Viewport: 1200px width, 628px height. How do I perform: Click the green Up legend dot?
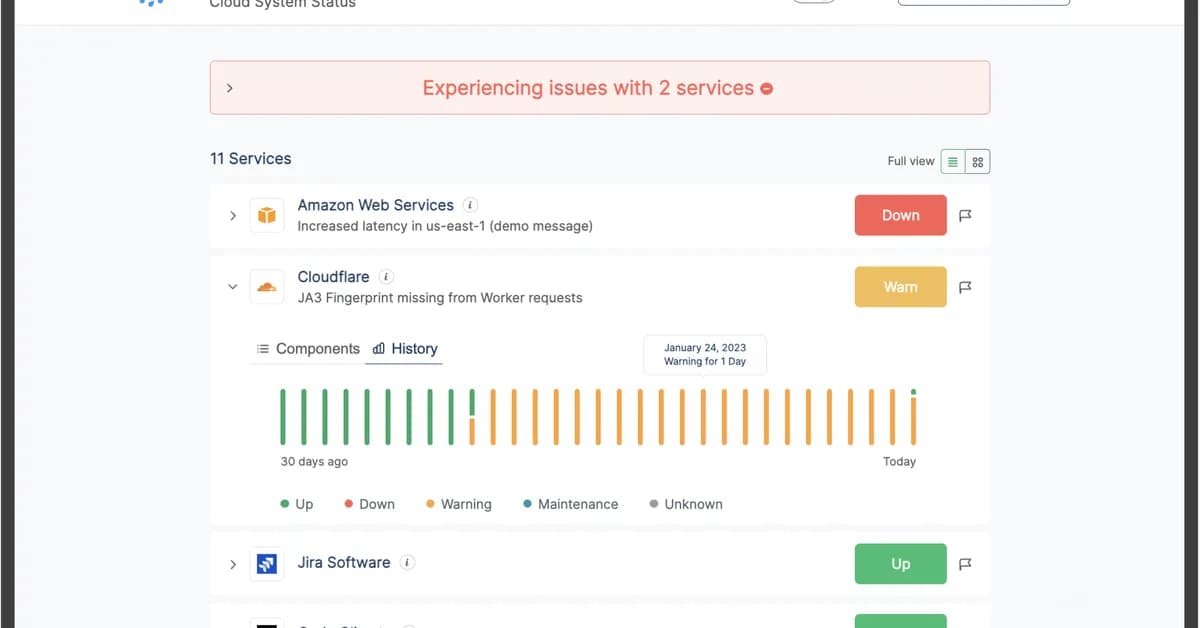pyautogui.click(x=285, y=504)
